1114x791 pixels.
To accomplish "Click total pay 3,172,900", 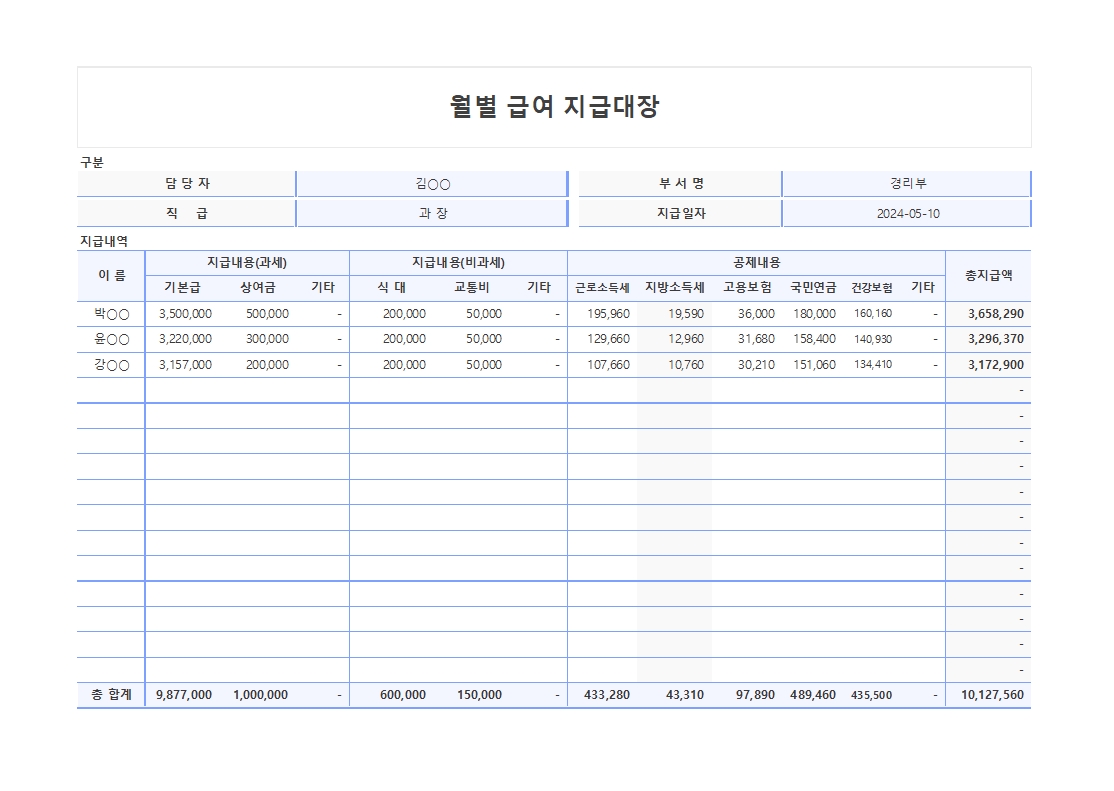I will (x=995, y=365).
